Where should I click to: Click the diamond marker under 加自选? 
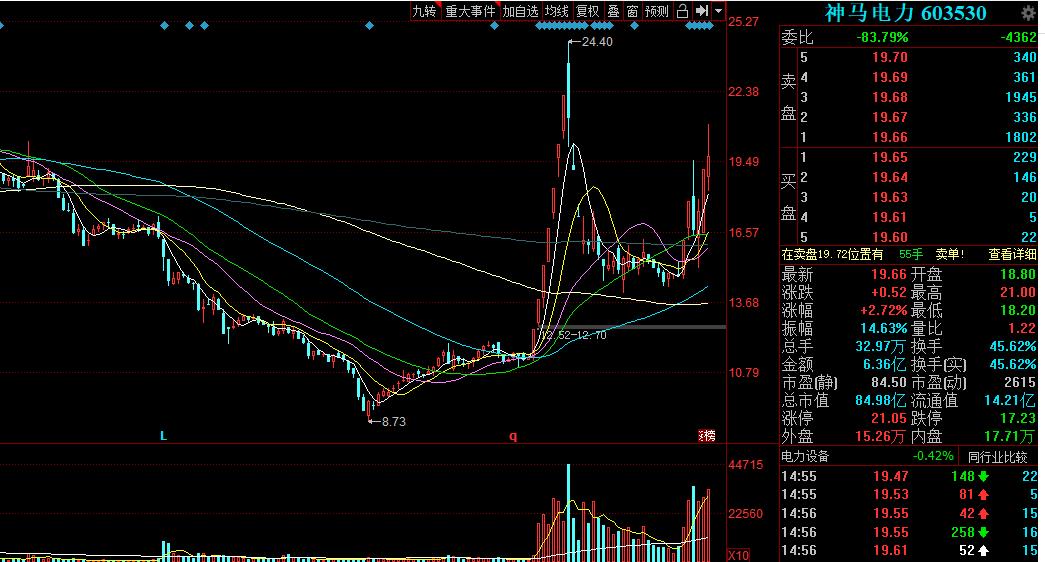(x=494, y=25)
